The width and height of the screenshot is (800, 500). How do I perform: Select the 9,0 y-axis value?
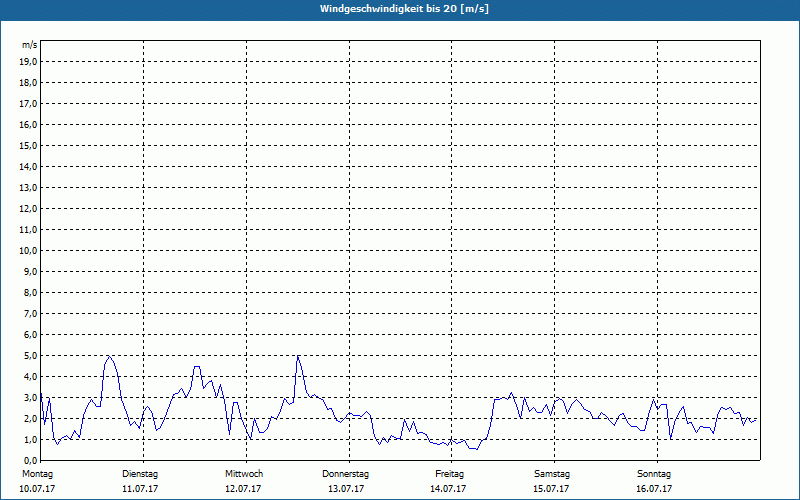(30, 271)
